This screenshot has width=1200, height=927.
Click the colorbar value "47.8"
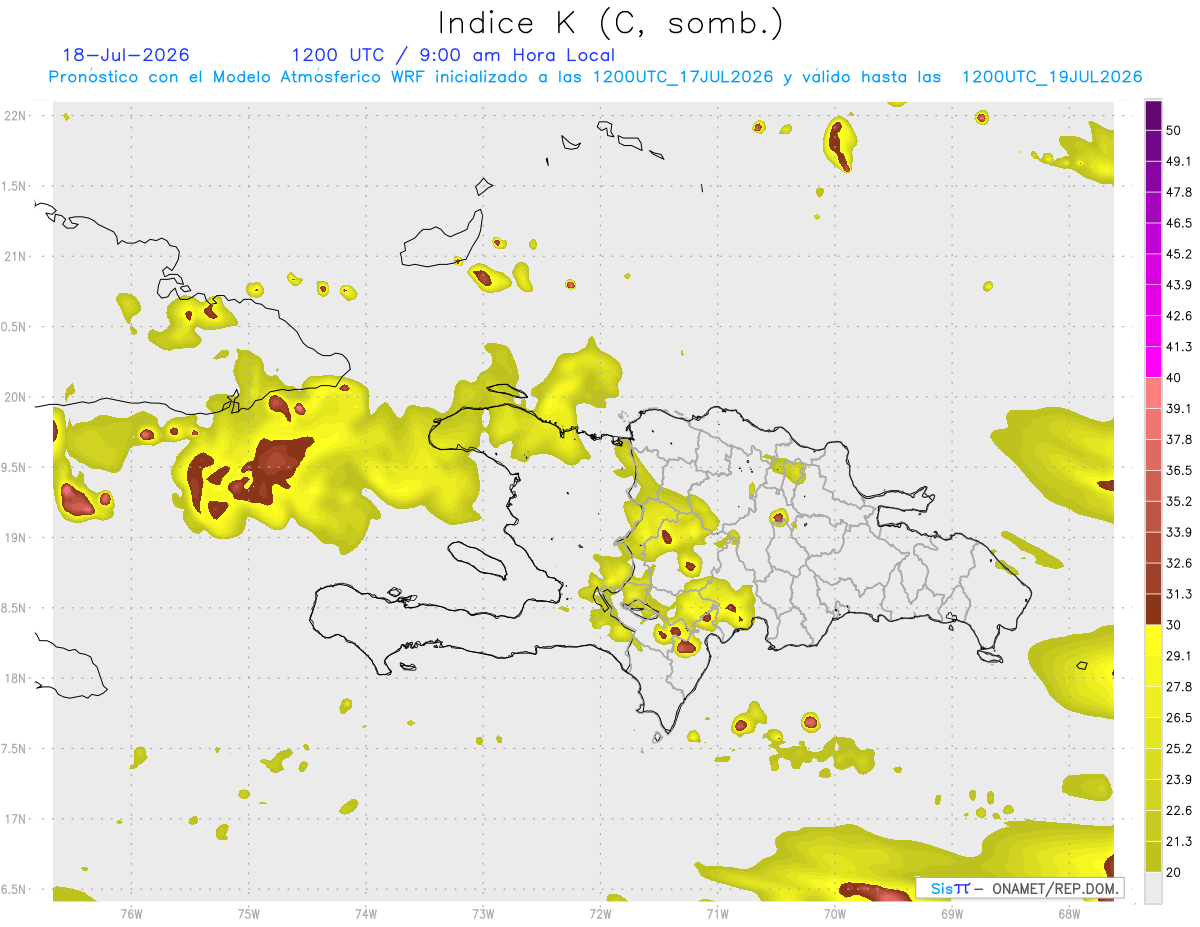(x=1179, y=192)
